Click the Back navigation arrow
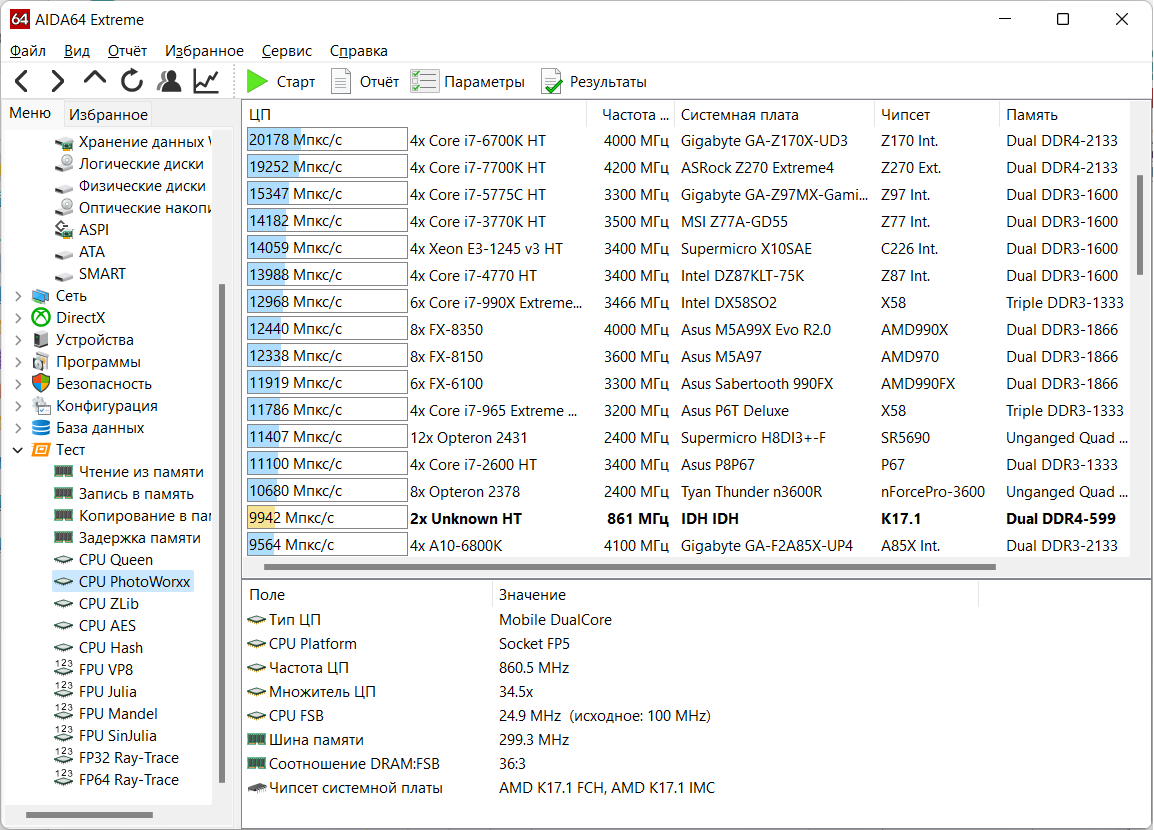Screen dimensions: 1154x830 point(22,82)
